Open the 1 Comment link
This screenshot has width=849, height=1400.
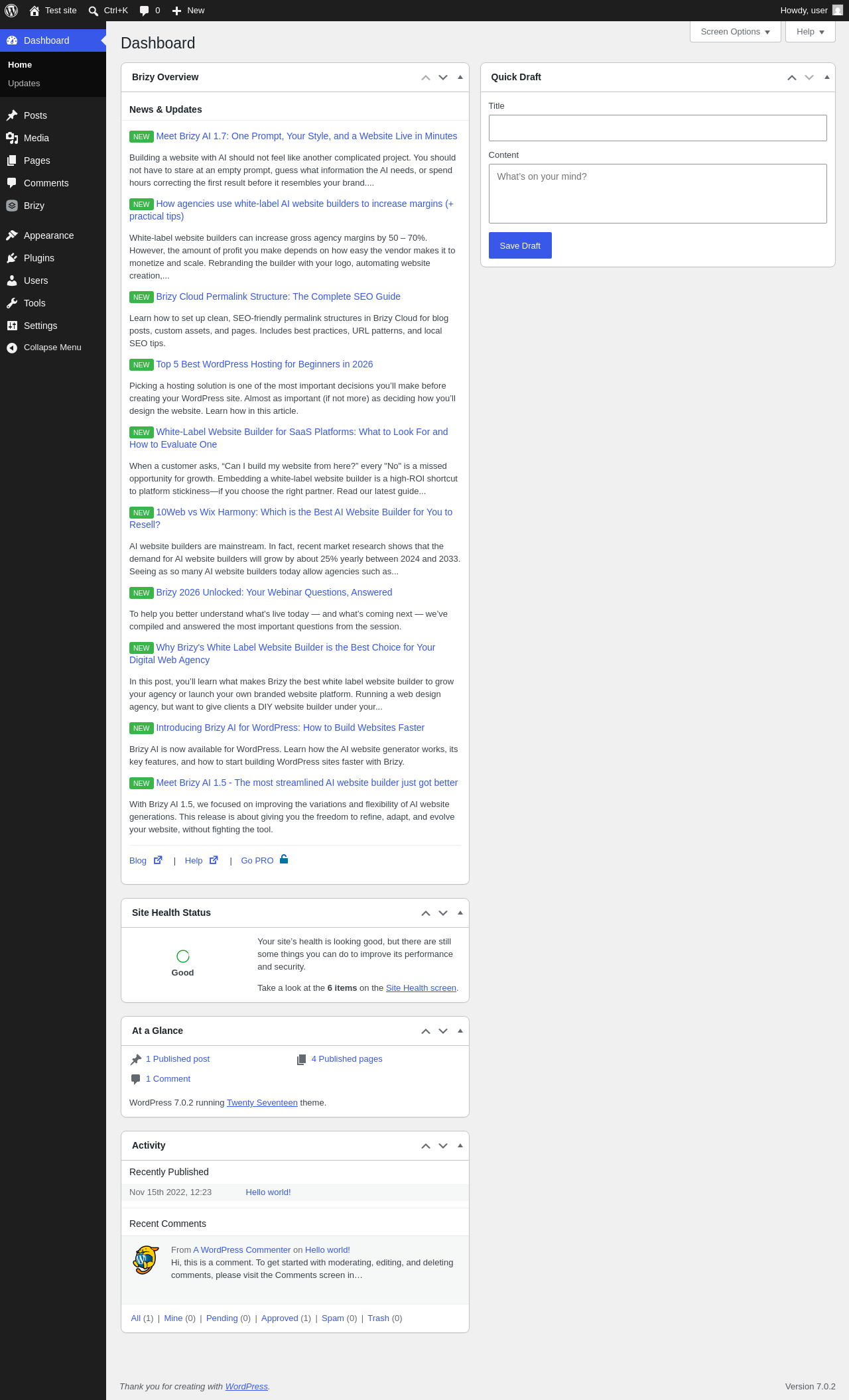(168, 1079)
